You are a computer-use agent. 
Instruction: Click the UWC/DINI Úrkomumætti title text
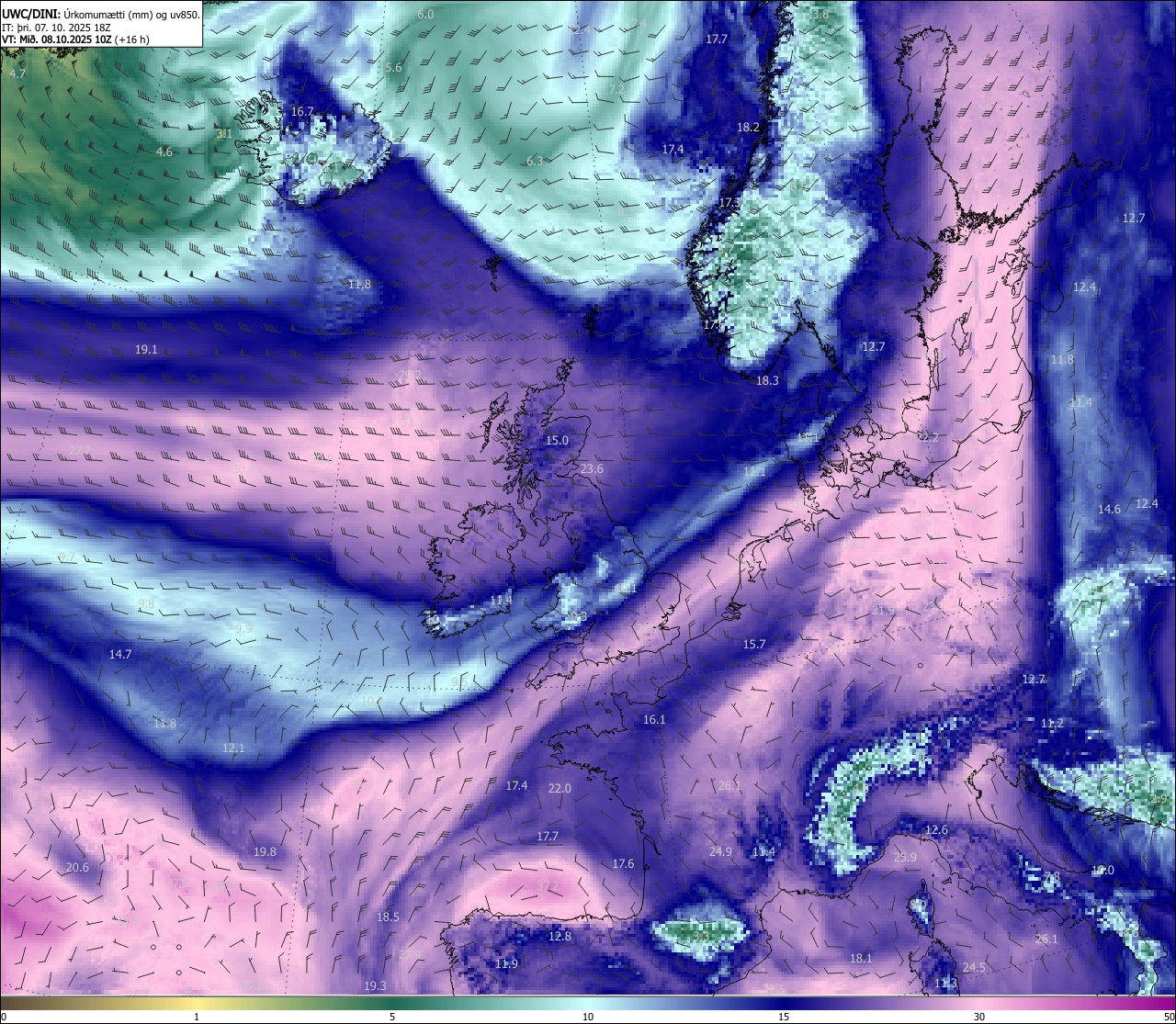pos(100,13)
